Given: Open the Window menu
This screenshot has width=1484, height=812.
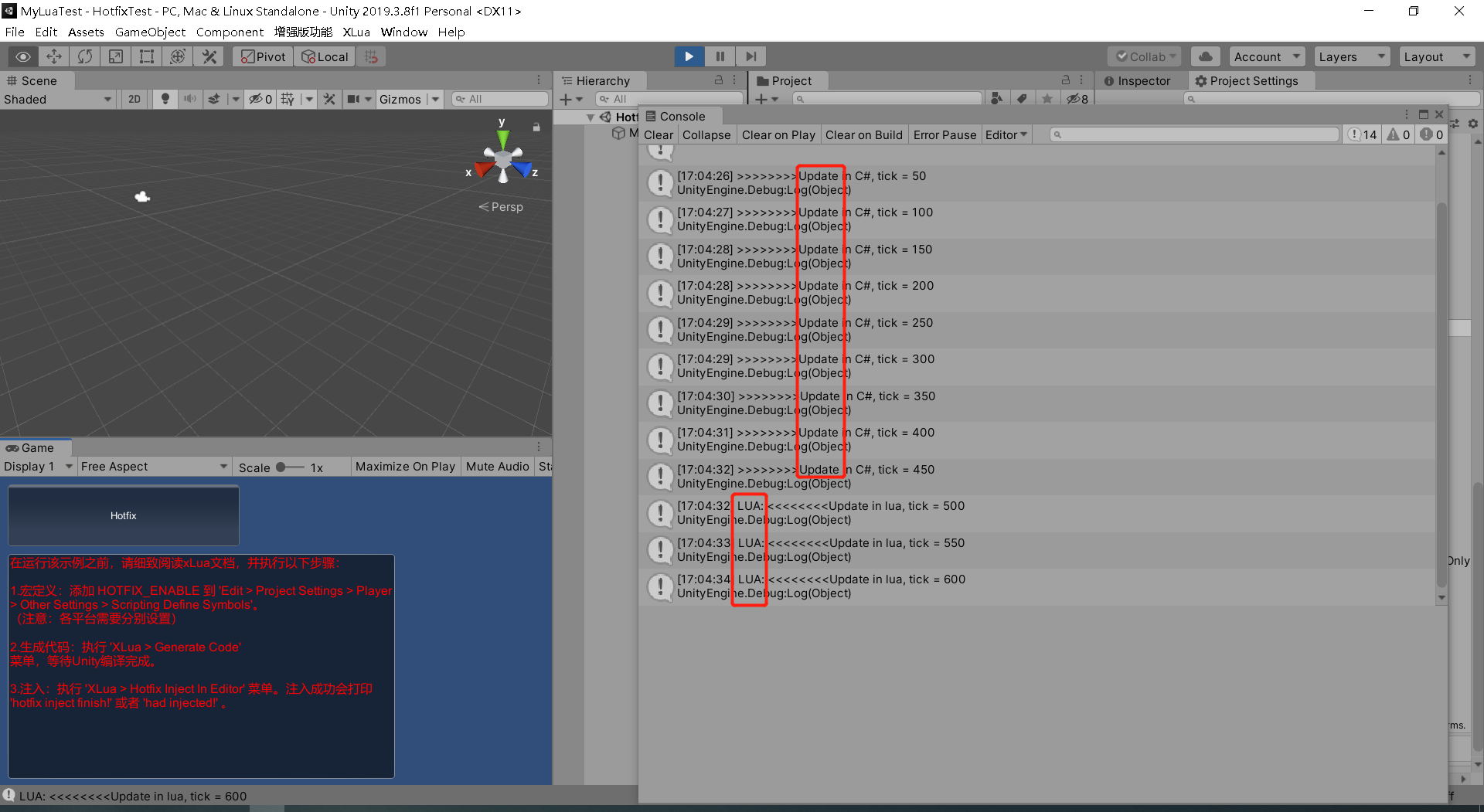Looking at the screenshot, I should (403, 32).
